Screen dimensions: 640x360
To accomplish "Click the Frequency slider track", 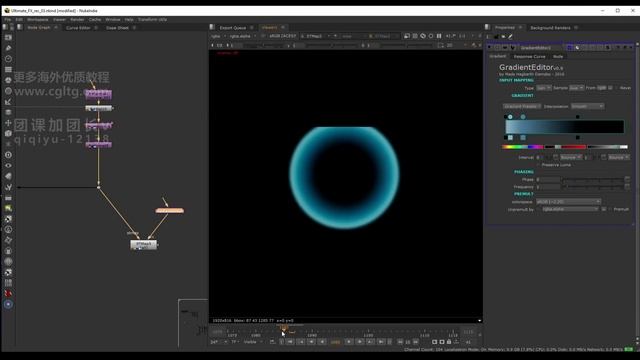I will click(x=592, y=187).
